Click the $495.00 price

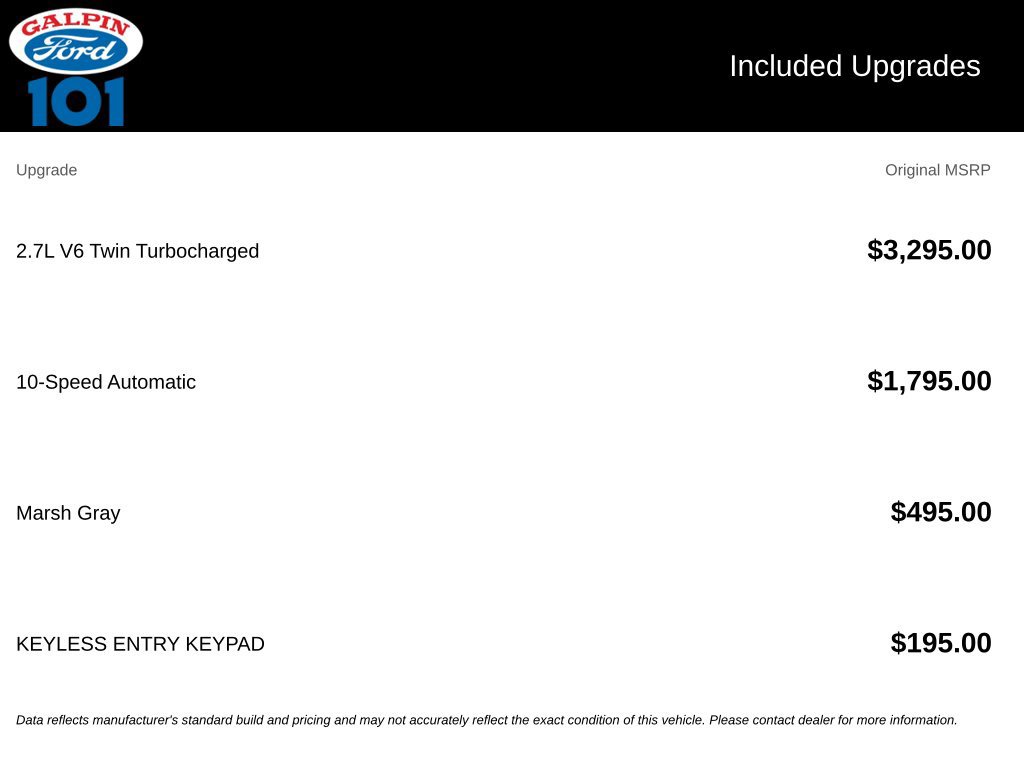940,512
